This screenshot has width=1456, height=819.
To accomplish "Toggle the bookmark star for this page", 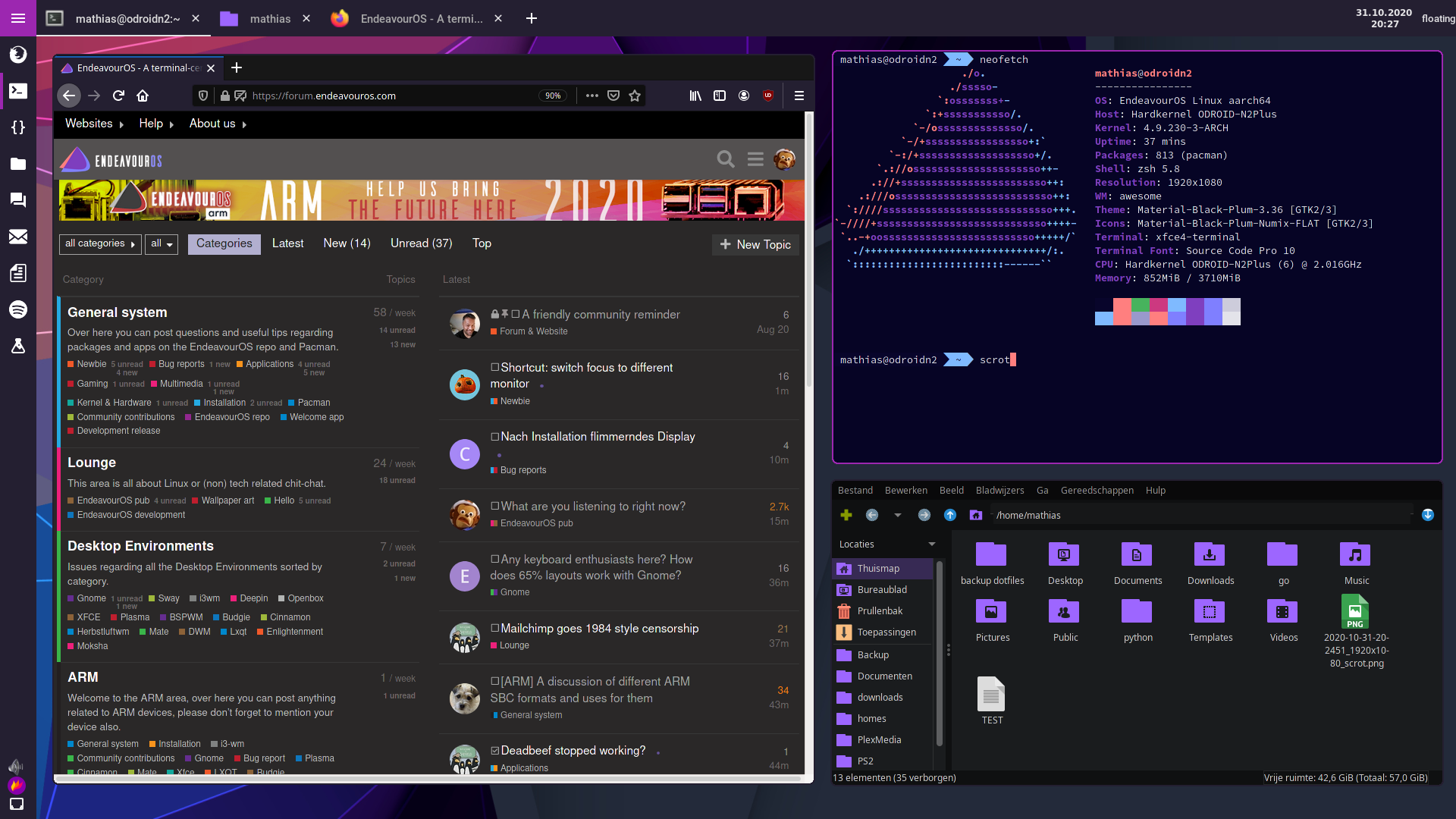I will click(x=635, y=96).
